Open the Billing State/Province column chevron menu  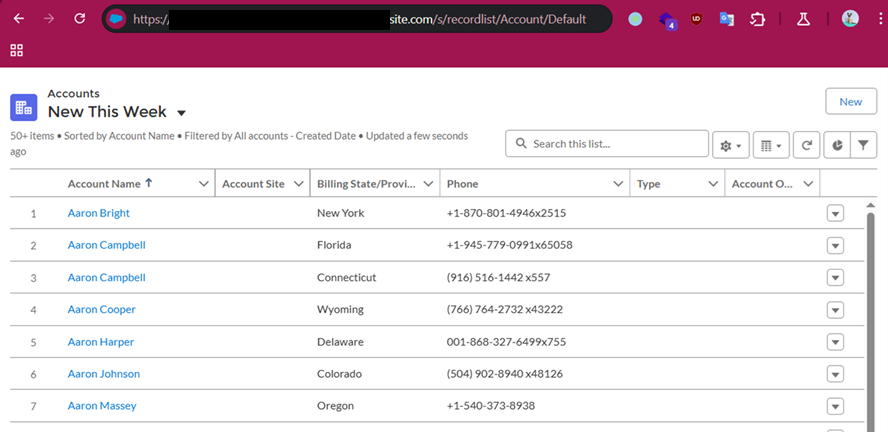click(x=429, y=184)
